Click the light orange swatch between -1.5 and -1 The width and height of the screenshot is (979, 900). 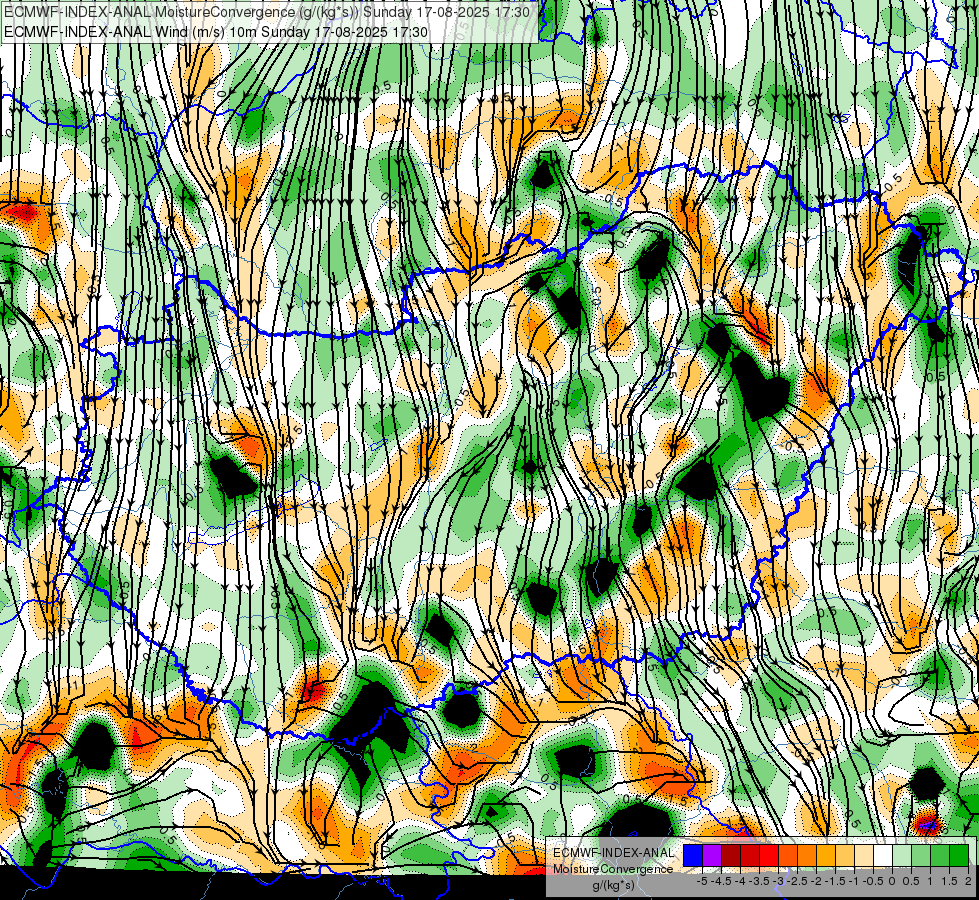coord(845,856)
